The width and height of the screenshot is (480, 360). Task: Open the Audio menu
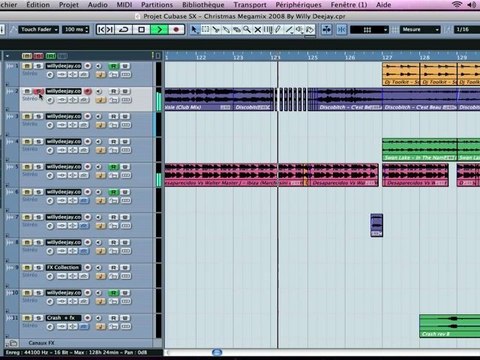(x=97, y=5)
